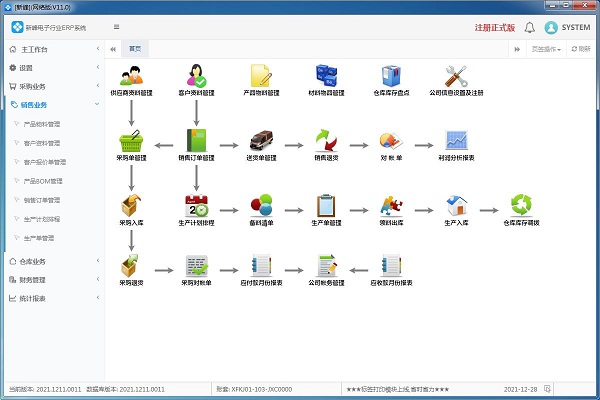This screenshot has width=600, height=400.
Task: Open 销售订单管理 green book icon
Action: point(197,141)
